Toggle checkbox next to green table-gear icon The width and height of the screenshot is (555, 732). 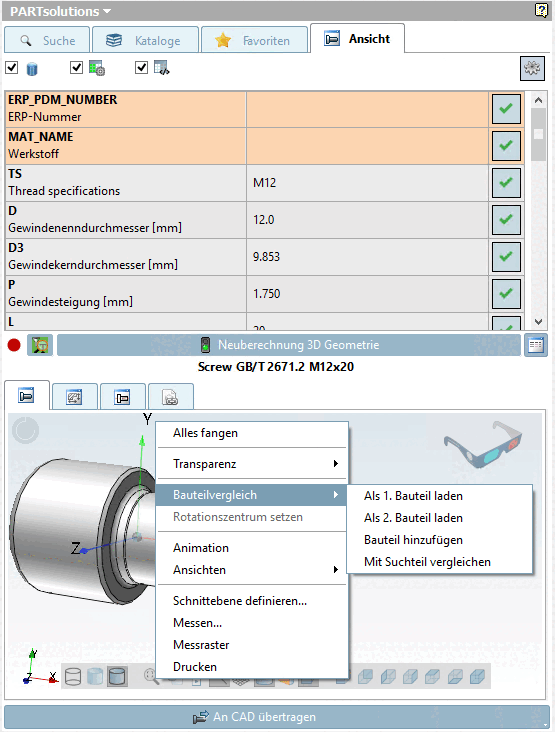pos(77,68)
